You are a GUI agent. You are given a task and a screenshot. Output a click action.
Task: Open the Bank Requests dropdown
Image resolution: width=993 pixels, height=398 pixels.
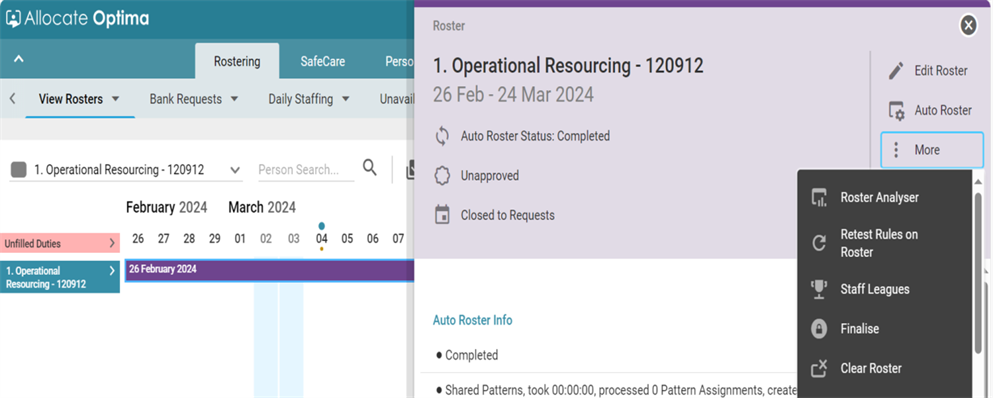(194, 99)
